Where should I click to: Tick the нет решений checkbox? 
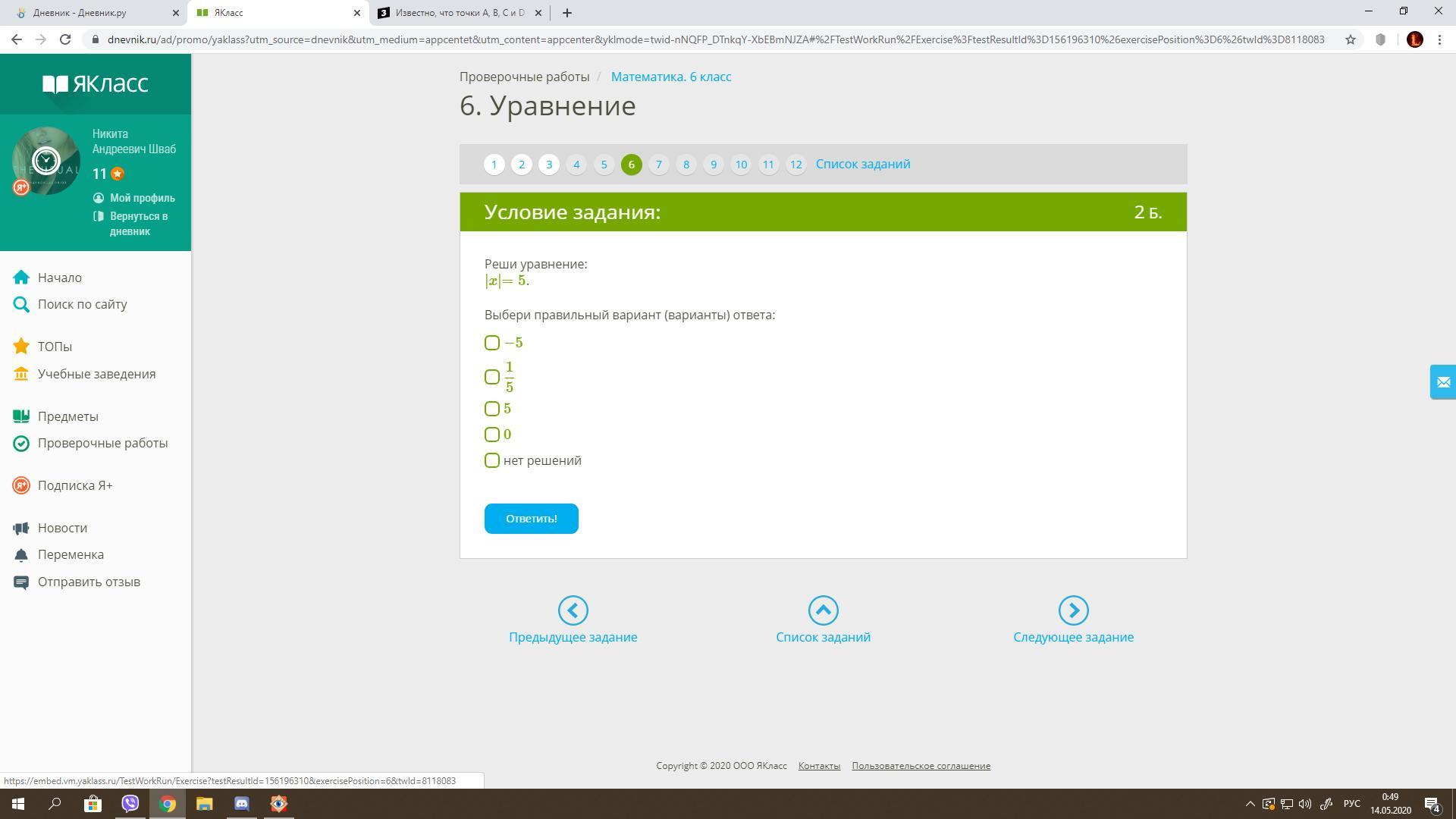(x=492, y=460)
